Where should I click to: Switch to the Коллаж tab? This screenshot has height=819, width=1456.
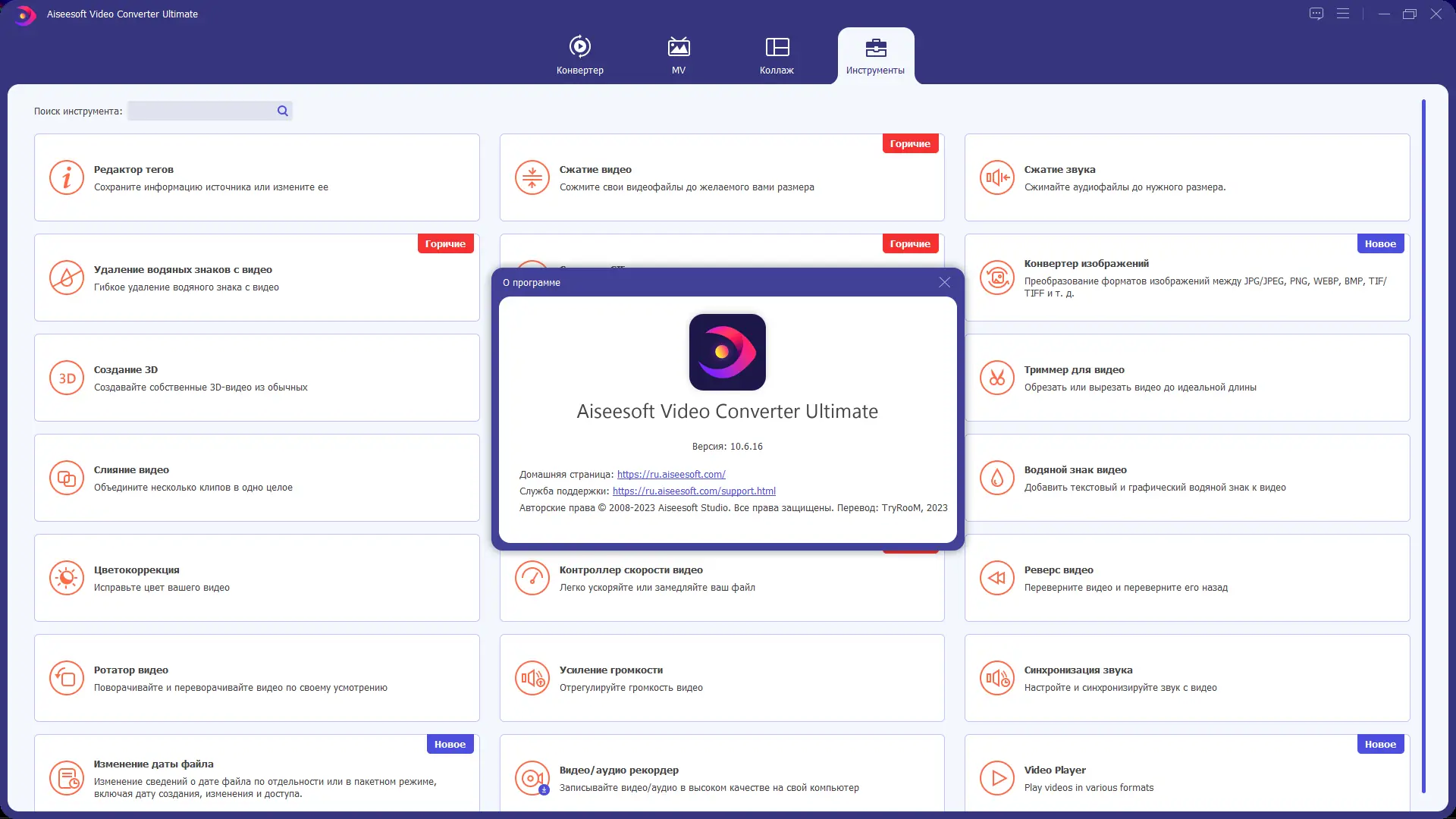[x=777, y=55]
